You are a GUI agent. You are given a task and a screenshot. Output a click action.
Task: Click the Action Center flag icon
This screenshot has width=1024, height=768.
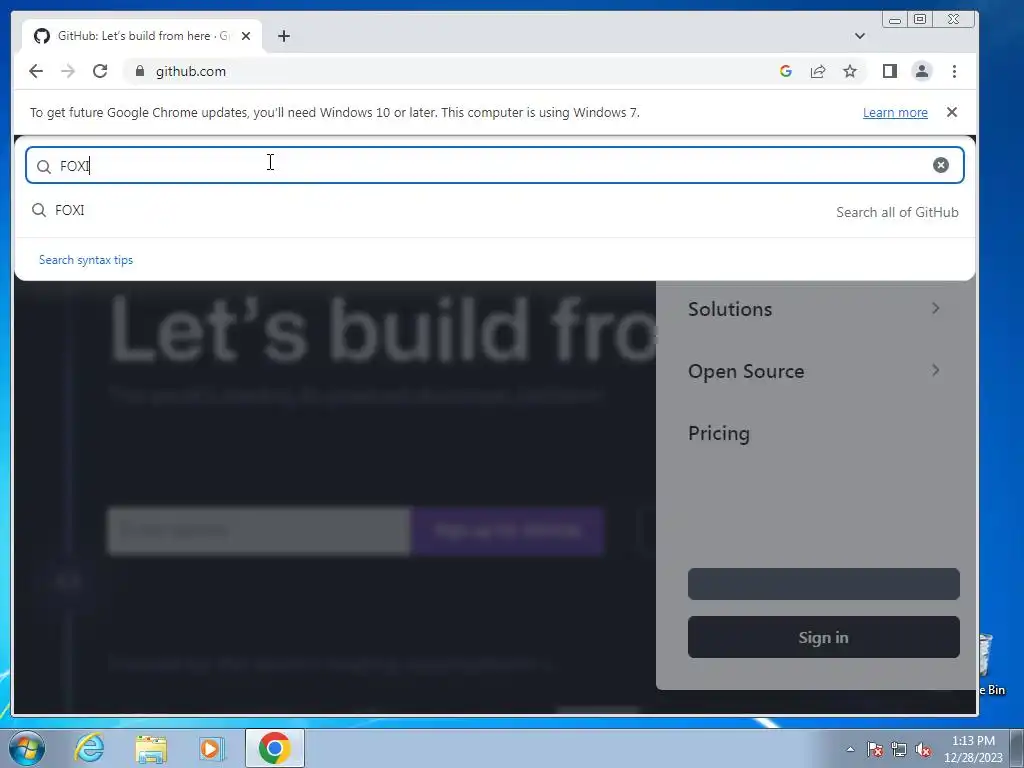pyautogui.click(x=874, y=750)
